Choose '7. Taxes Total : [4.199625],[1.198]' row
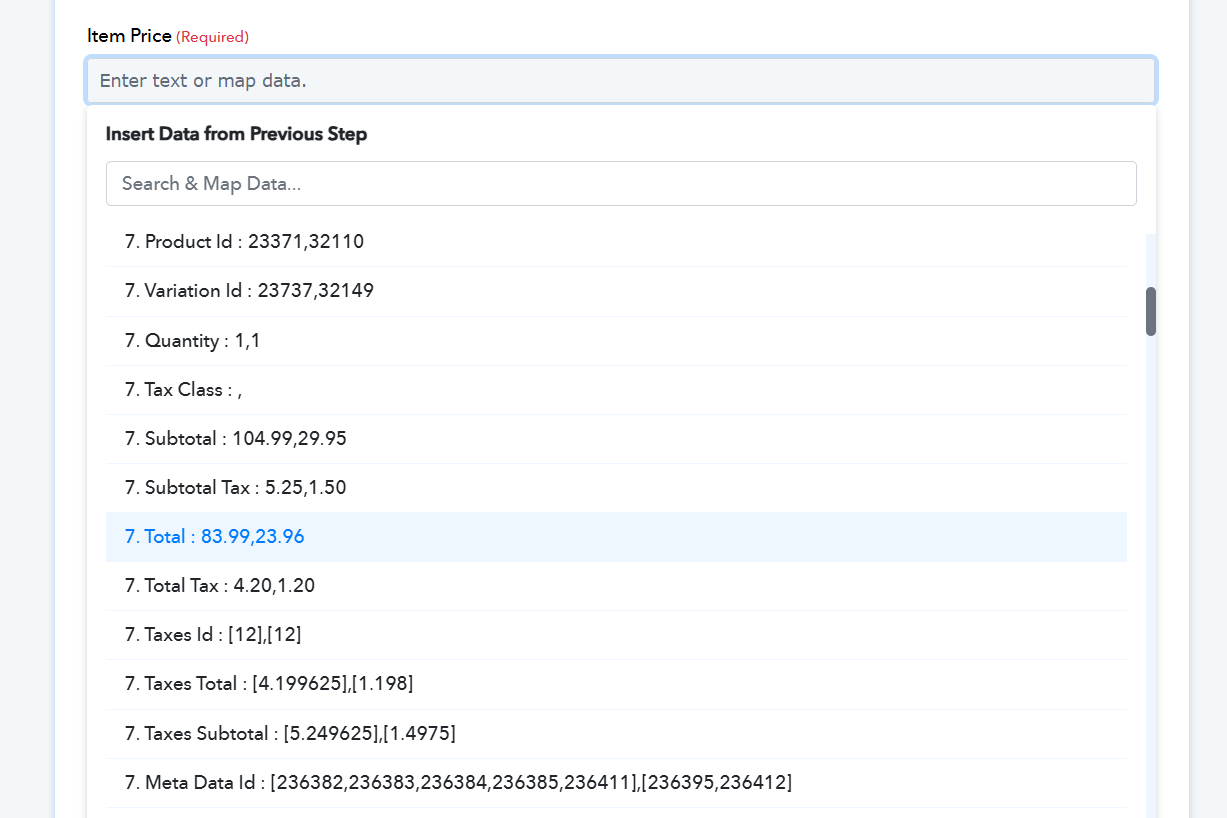 click(616, 684)
